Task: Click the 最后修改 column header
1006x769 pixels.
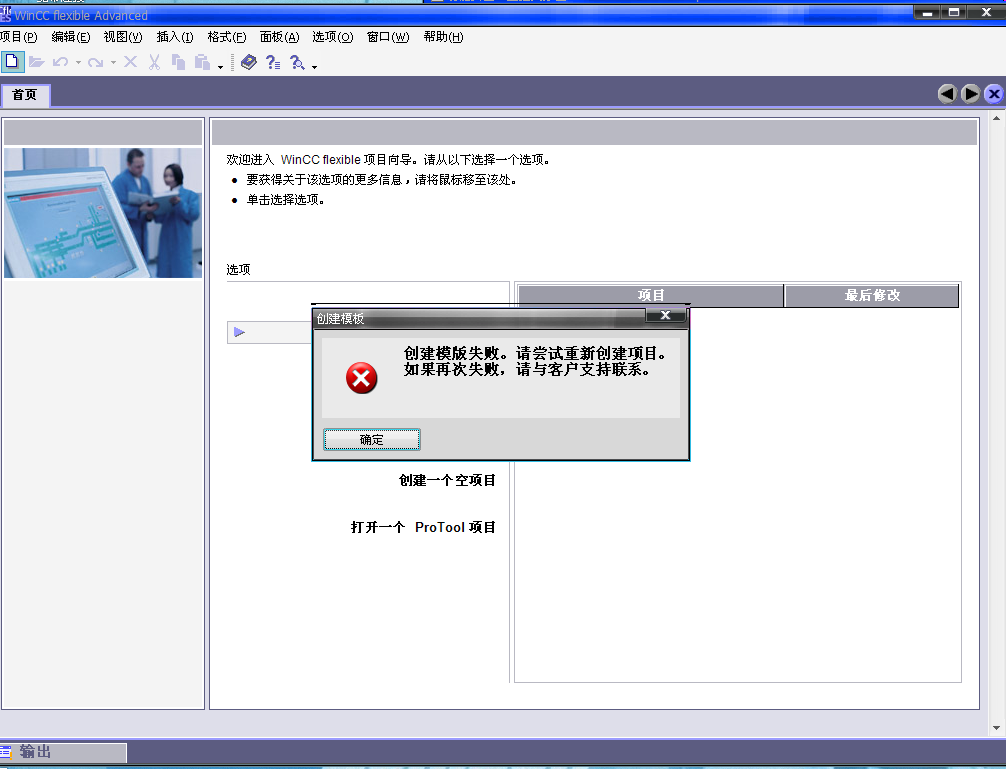Action: click(872, 296)
